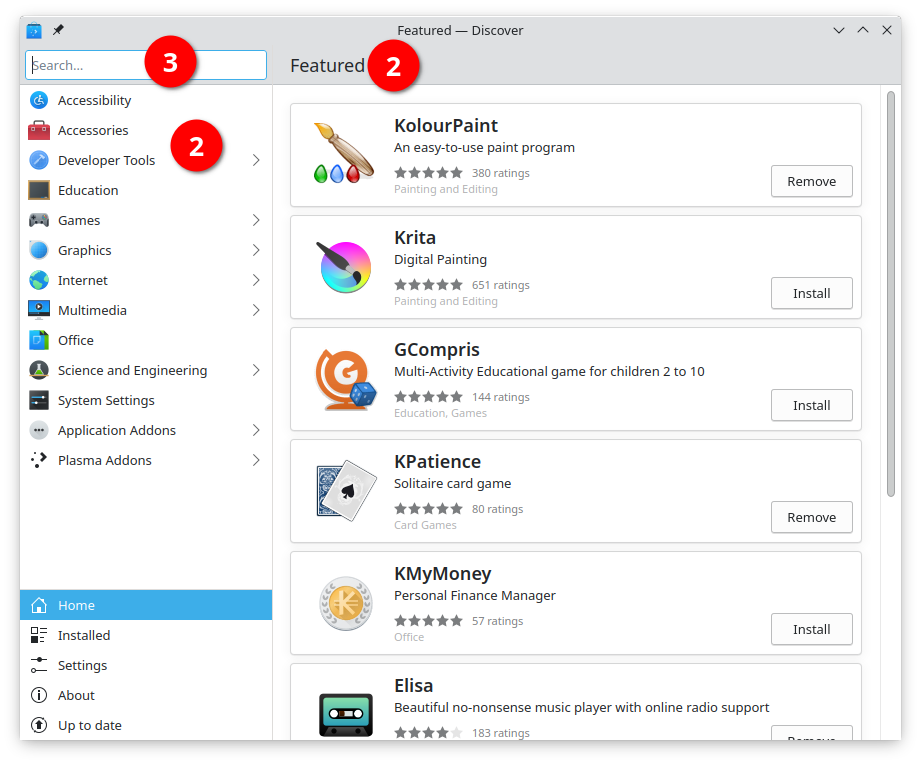Select the Accessibility category icon
The width and height of the screenshot is (921, 764).
pos(38,100)
